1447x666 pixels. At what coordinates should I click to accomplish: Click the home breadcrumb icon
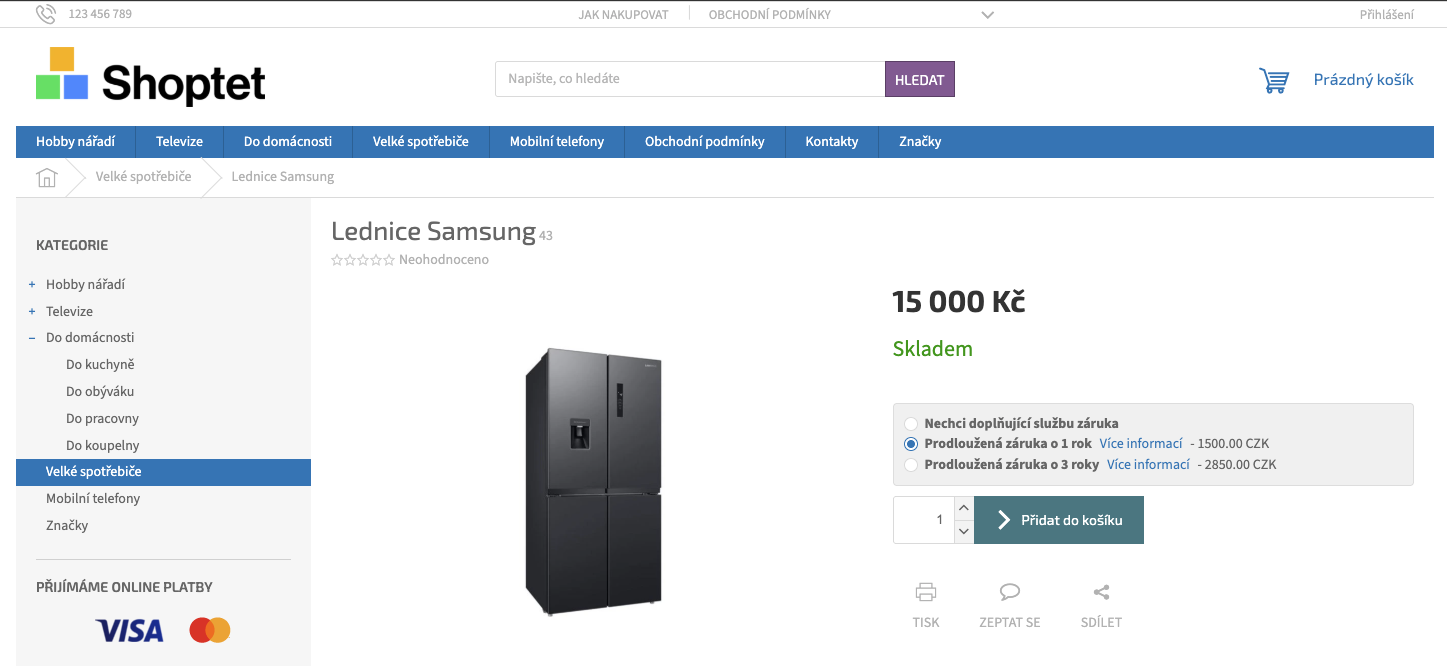point(47,177)
